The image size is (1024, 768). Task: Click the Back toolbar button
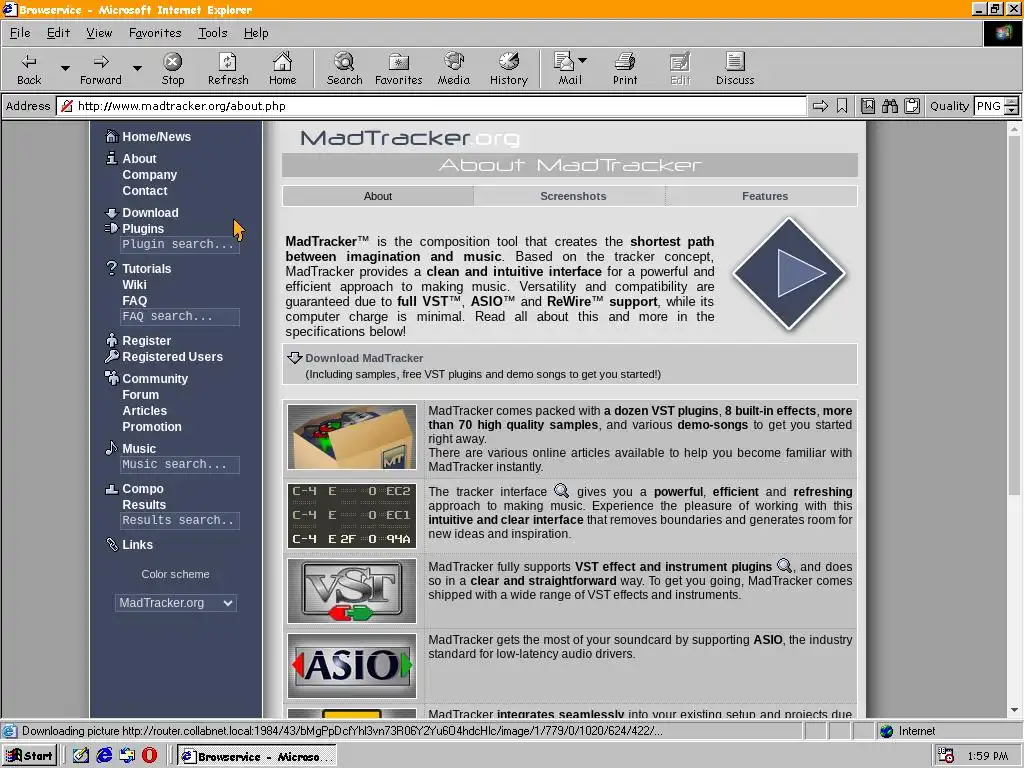pyautogui.click(x=29, y=69)
